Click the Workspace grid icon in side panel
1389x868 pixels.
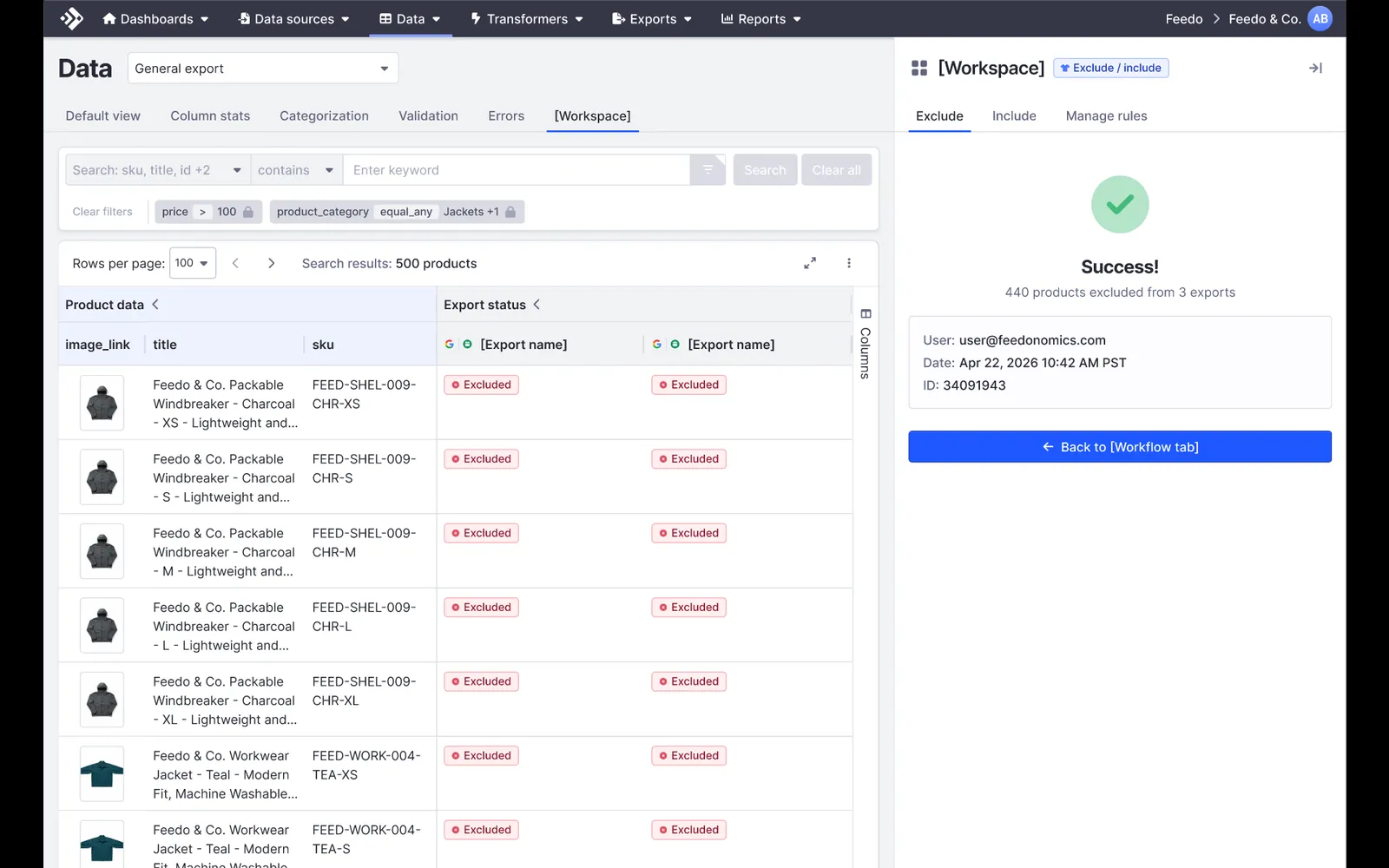point(919,68)
